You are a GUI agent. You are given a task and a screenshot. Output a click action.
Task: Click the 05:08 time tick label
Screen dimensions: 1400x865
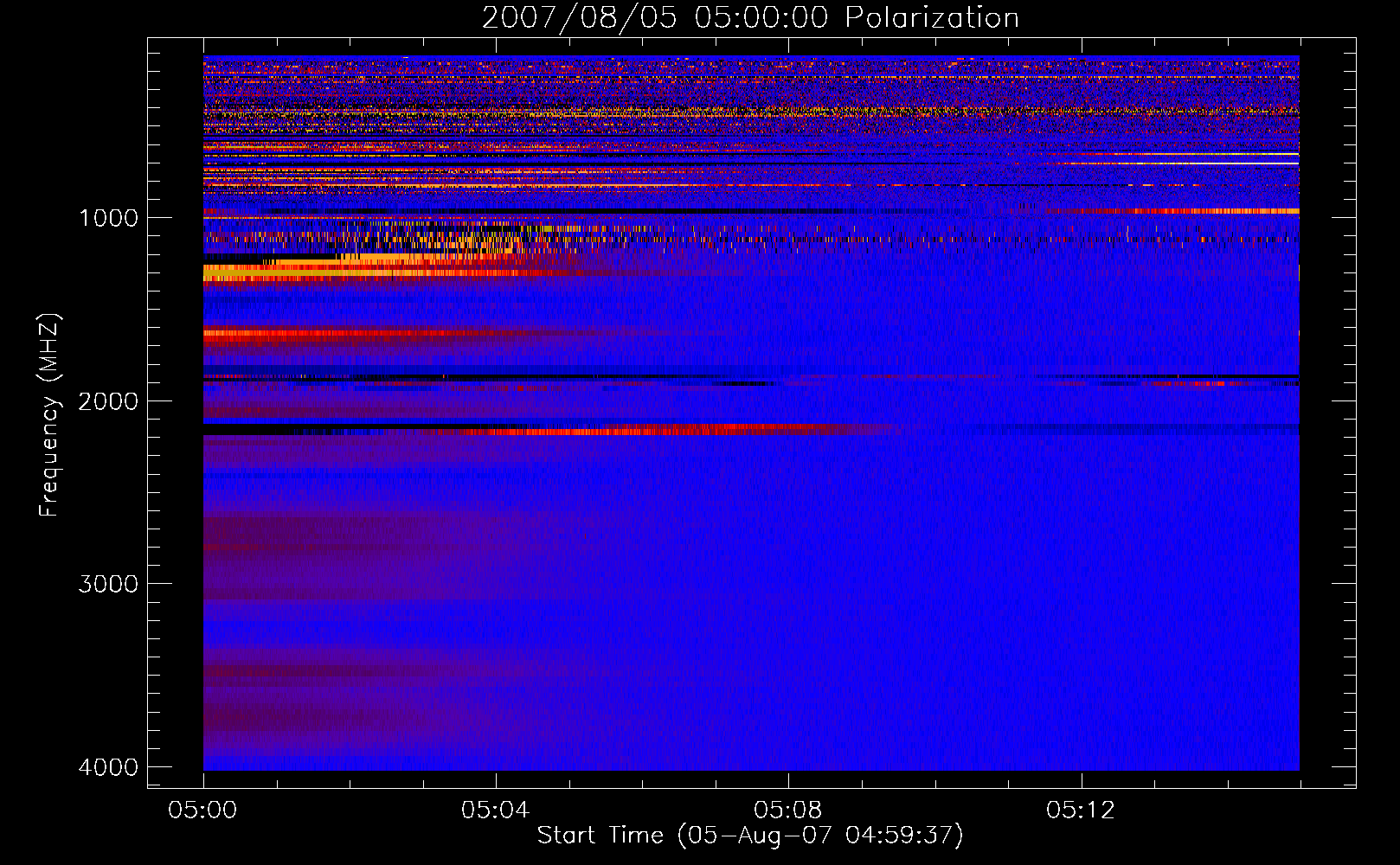788,811
